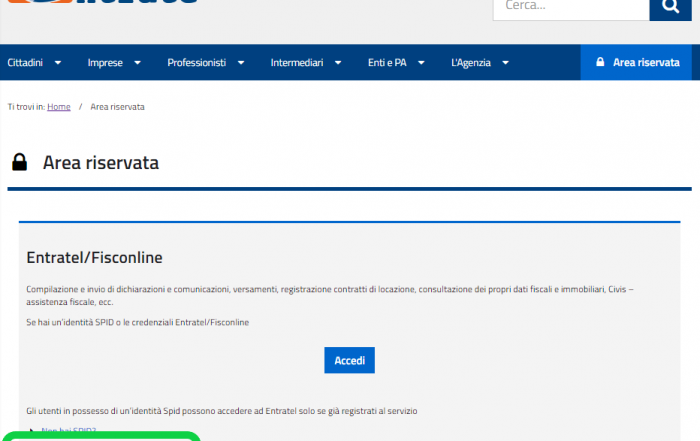Expand the Imprese dropdown arrow
Image resolution: width=700 pixels, height=441 pixels.
138,63
